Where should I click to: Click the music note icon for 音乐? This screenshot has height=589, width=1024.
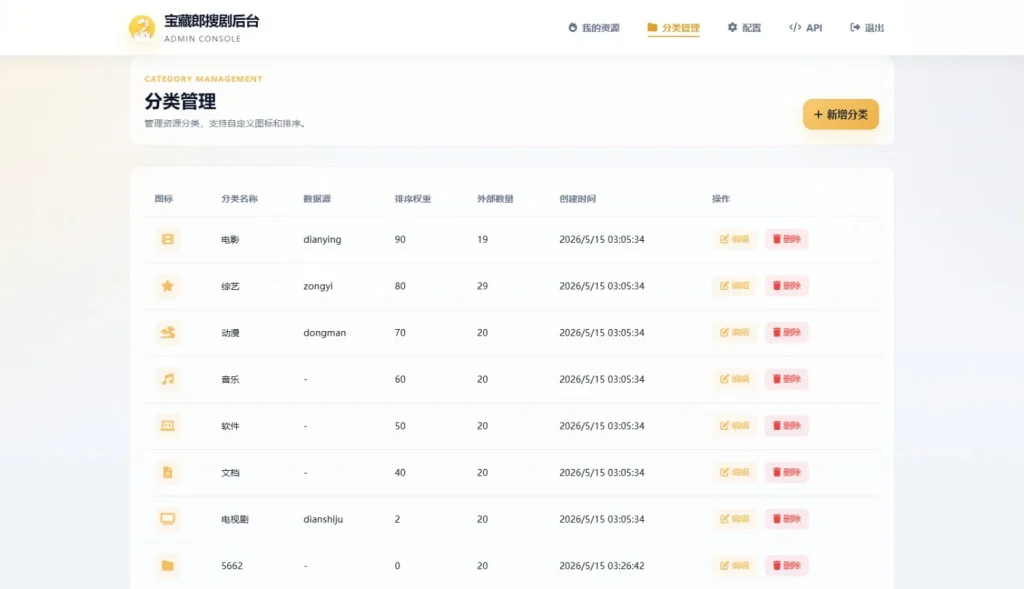point(168,379)
